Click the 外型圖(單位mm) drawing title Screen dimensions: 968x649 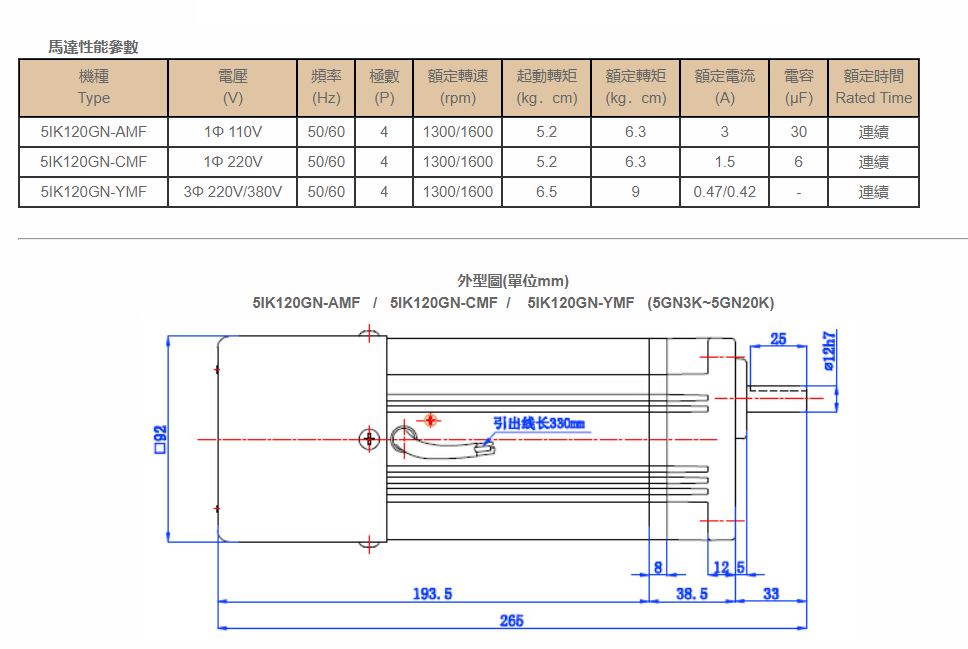[x=513, y=281]
